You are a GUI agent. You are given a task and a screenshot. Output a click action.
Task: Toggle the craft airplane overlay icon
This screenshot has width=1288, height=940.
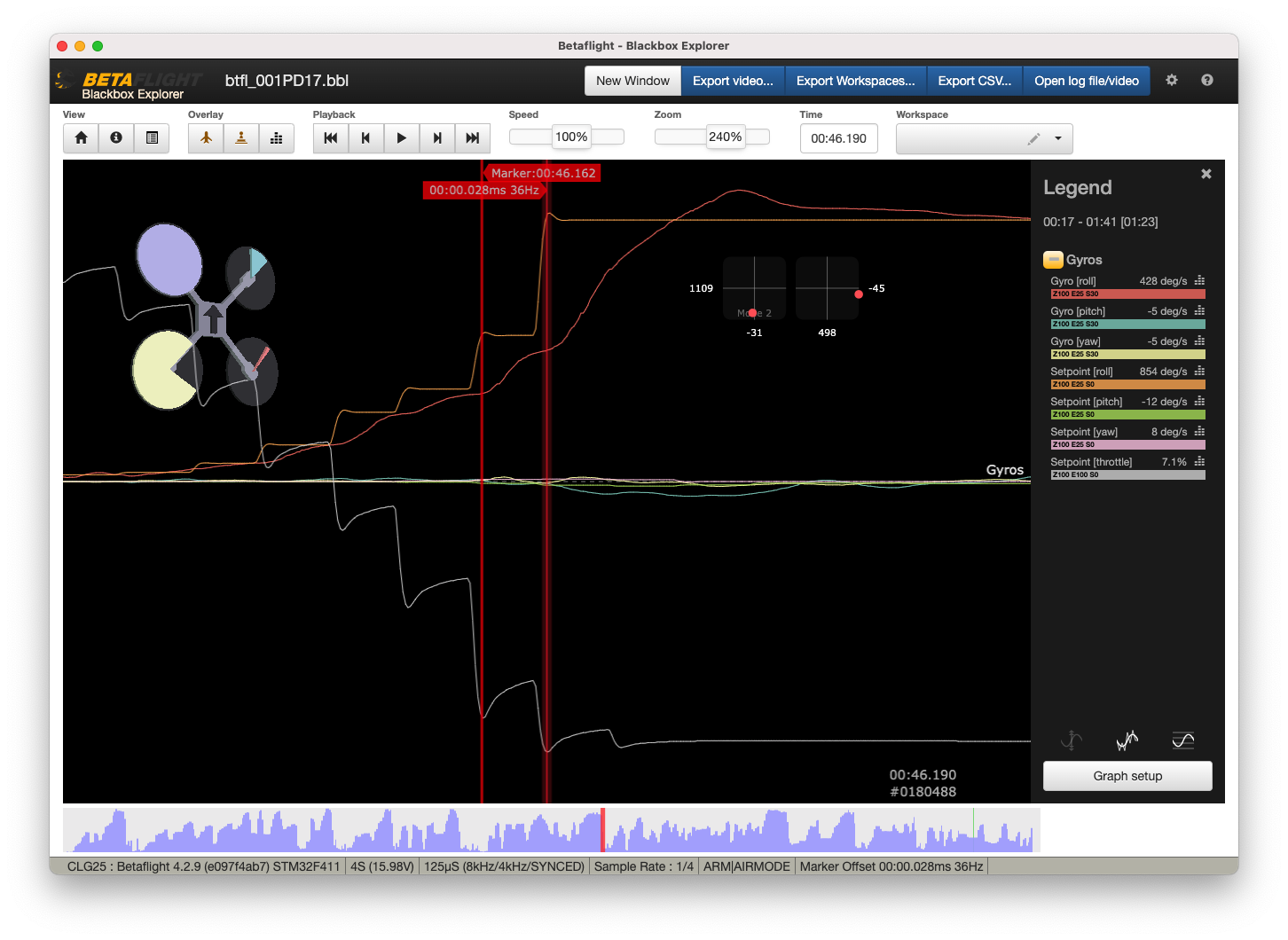pyautogui.click(x=206, y=138)
